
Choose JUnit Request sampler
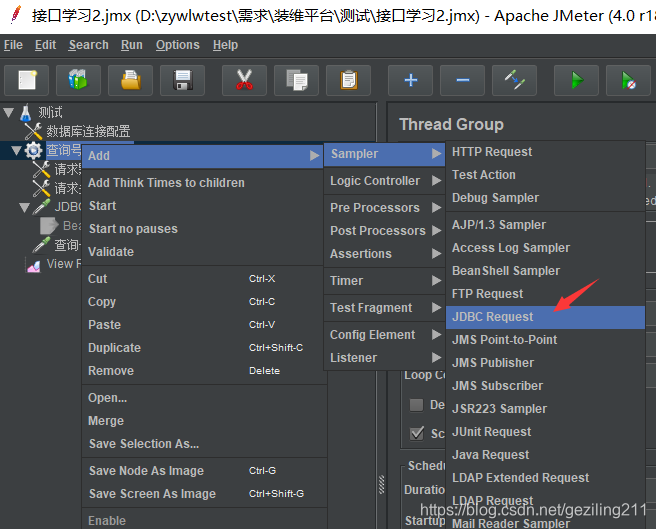tap(546, 431)
